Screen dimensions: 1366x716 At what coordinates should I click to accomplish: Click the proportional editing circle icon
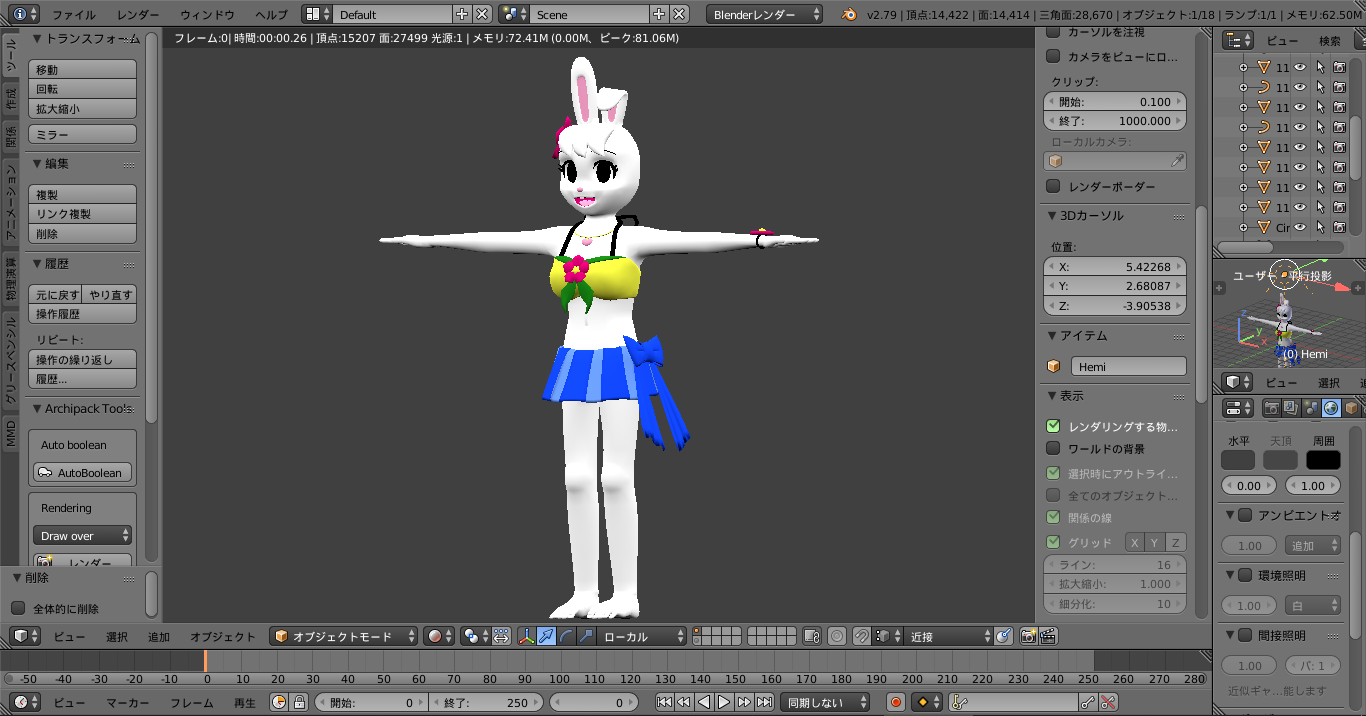coord(837,636)
